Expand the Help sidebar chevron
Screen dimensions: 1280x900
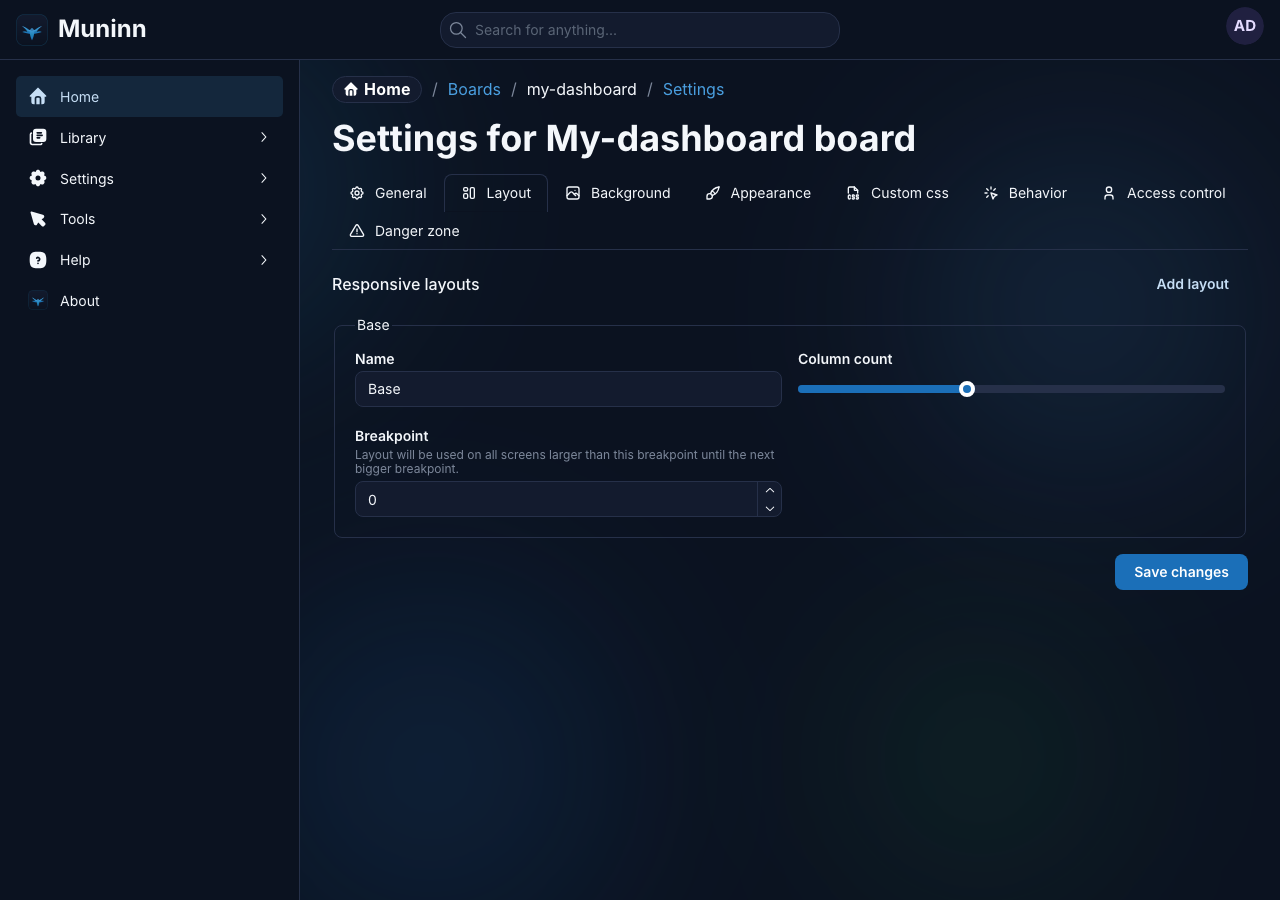(264, 260)
